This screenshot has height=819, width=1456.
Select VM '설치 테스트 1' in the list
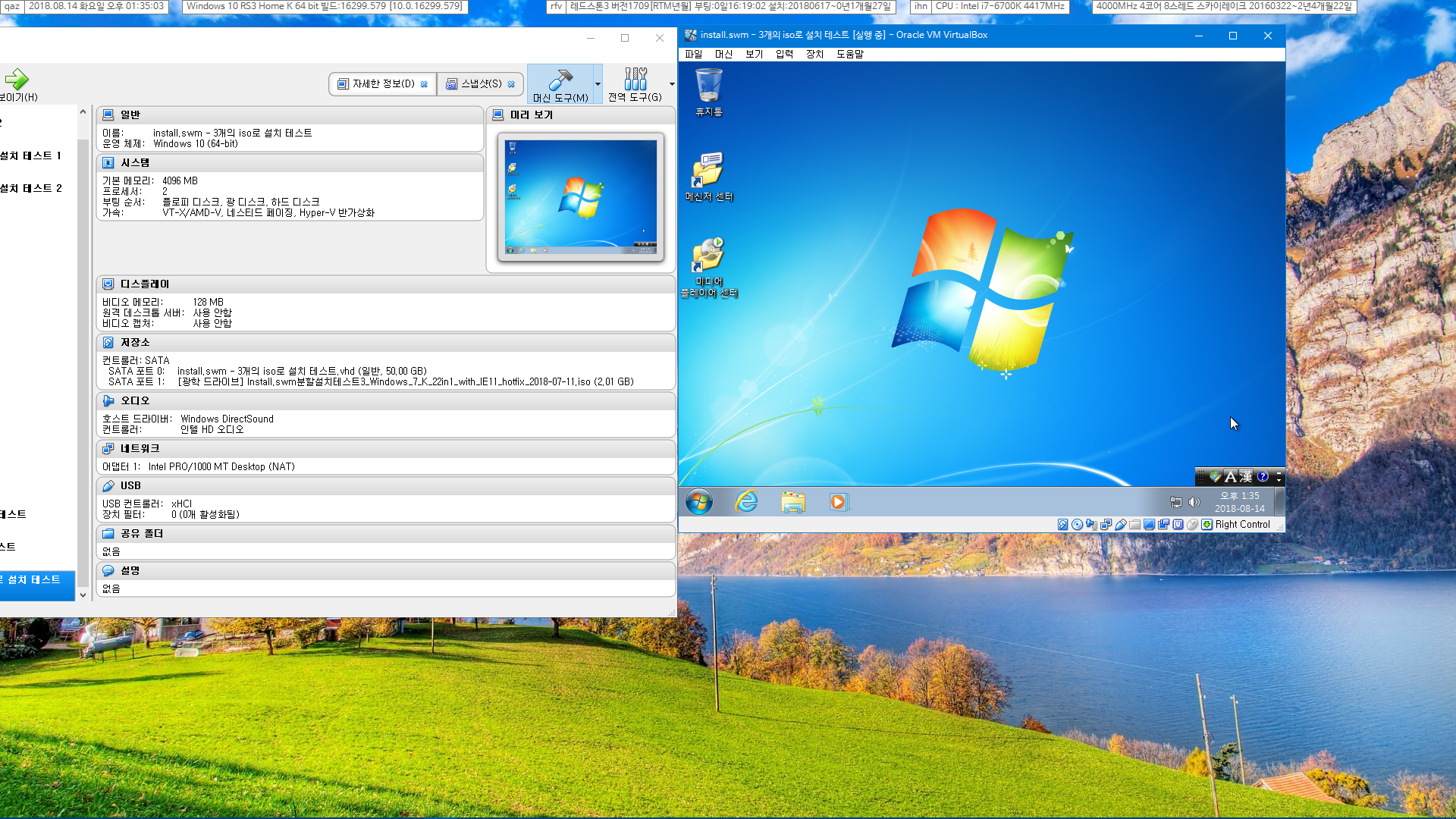pyautogui.click(x=36, y=155)
